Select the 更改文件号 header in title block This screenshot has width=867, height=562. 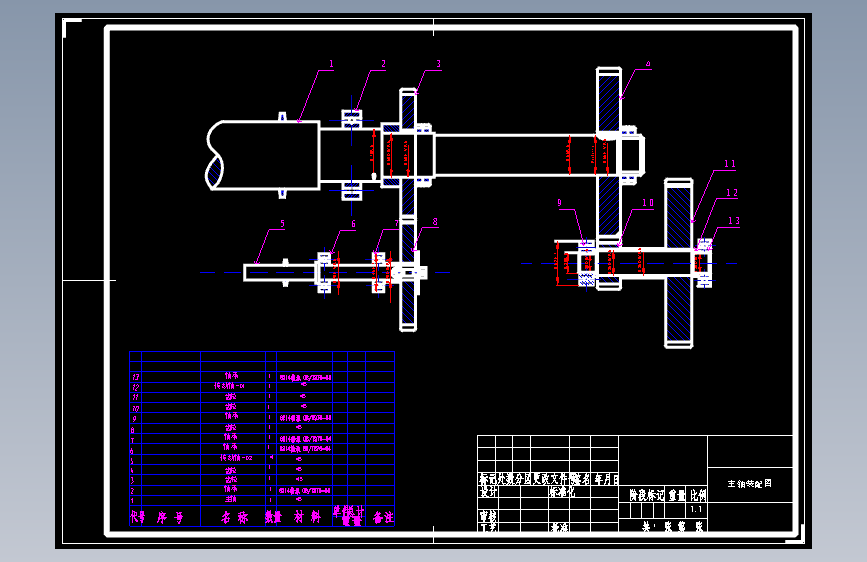click(555, 479)
